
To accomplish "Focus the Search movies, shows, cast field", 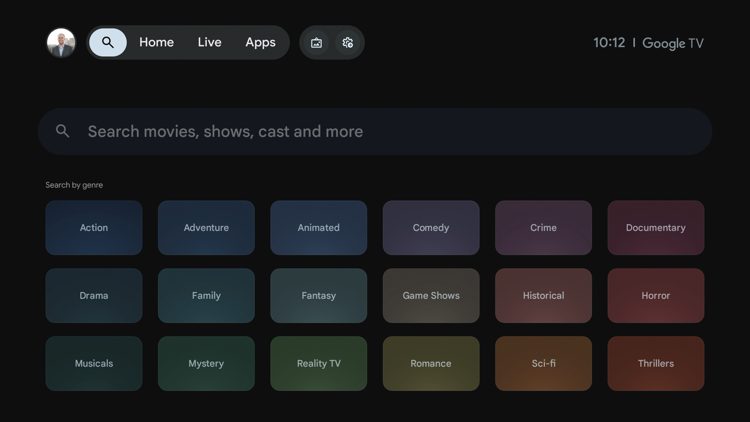I will click(x=375, y=131).
